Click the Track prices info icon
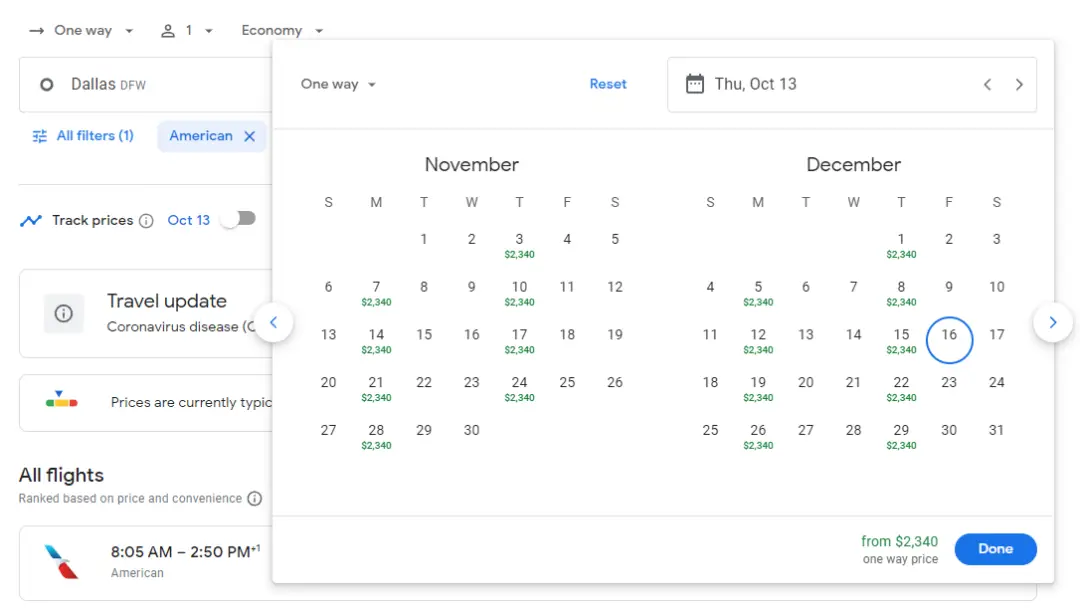 (x=146, y=221)
